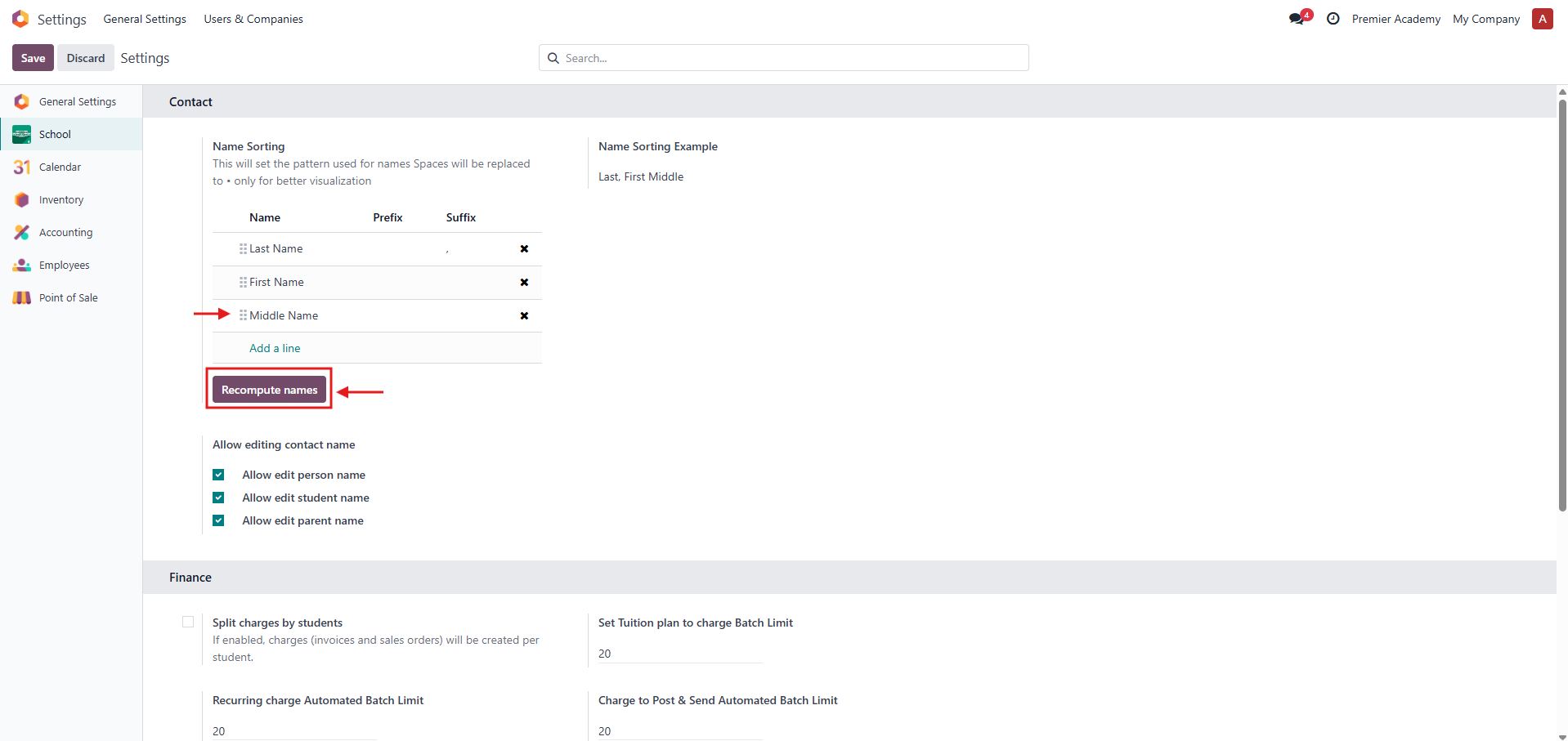Delete the Last Name row
The width and height of the screenshot is (1568, 741).
coord(524,249)
